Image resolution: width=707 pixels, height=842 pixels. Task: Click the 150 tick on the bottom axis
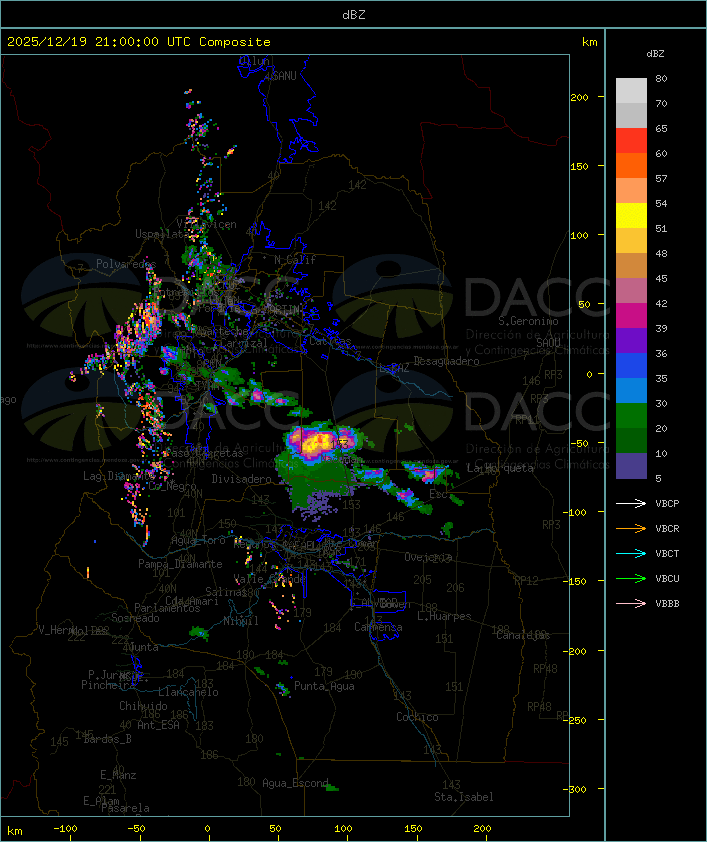413,829
